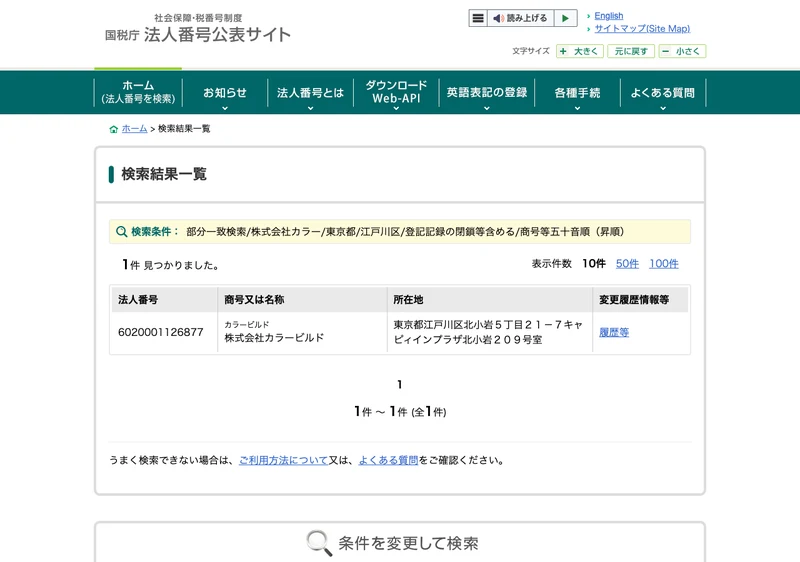Follow the ホーム breadcrumb link
Screen dimensions: 800x562
pos(134,129)
